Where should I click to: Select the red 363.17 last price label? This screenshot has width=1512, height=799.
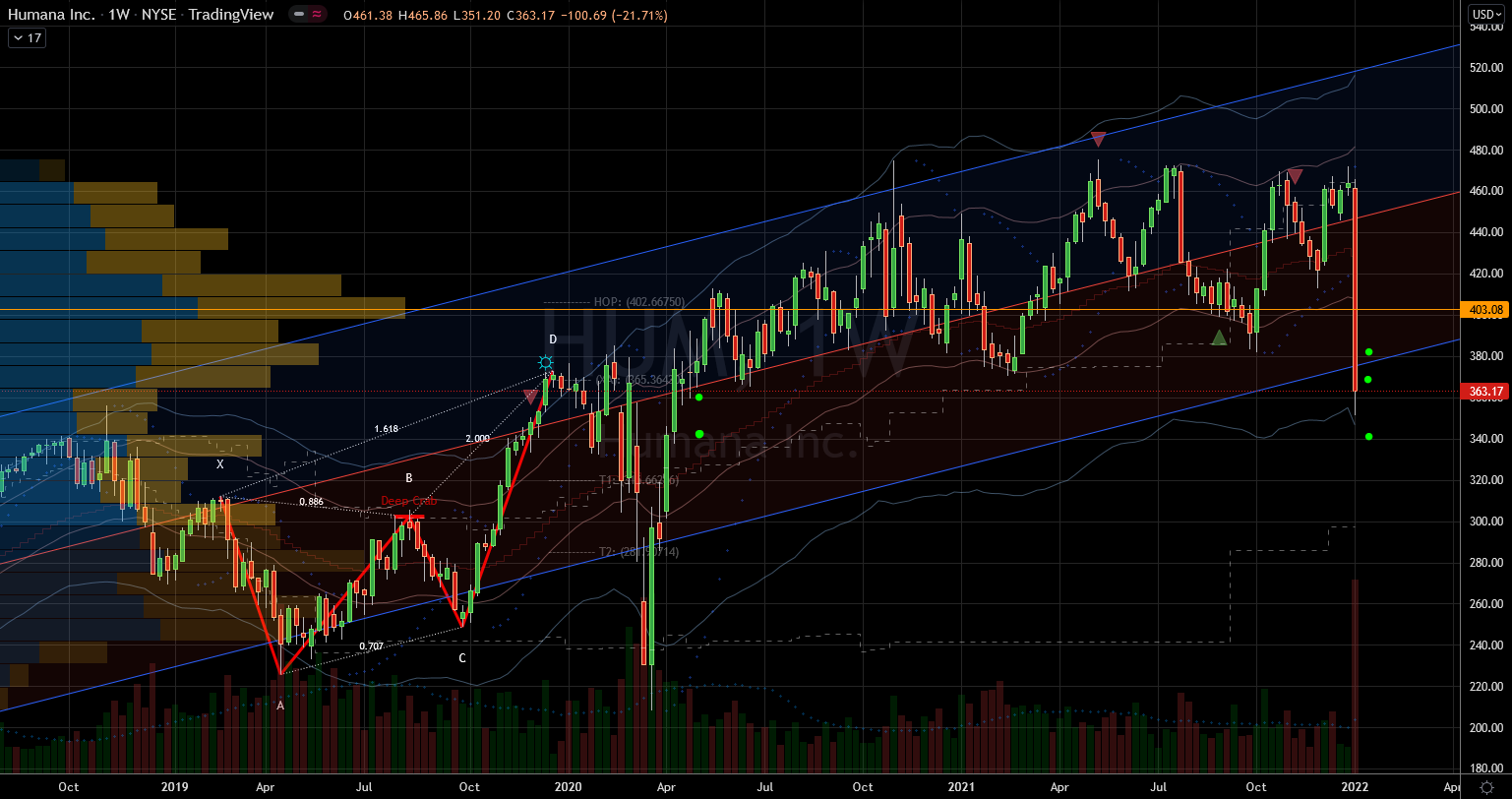1486,392
